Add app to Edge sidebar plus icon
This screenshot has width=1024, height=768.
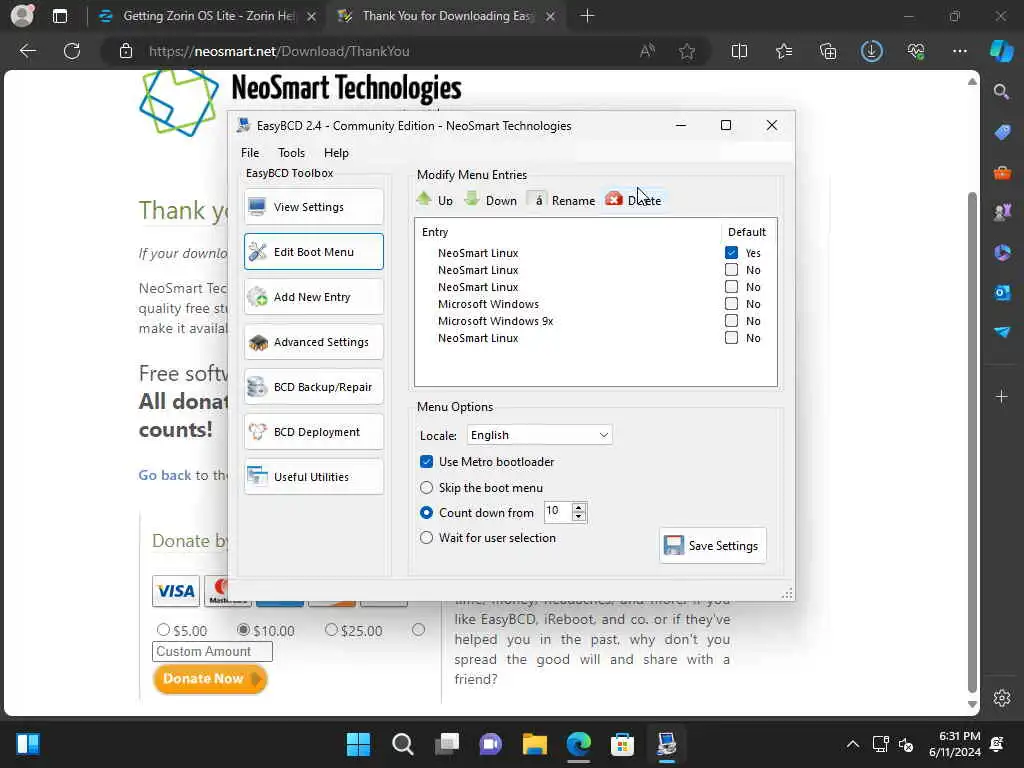(x=1002, y=396)
